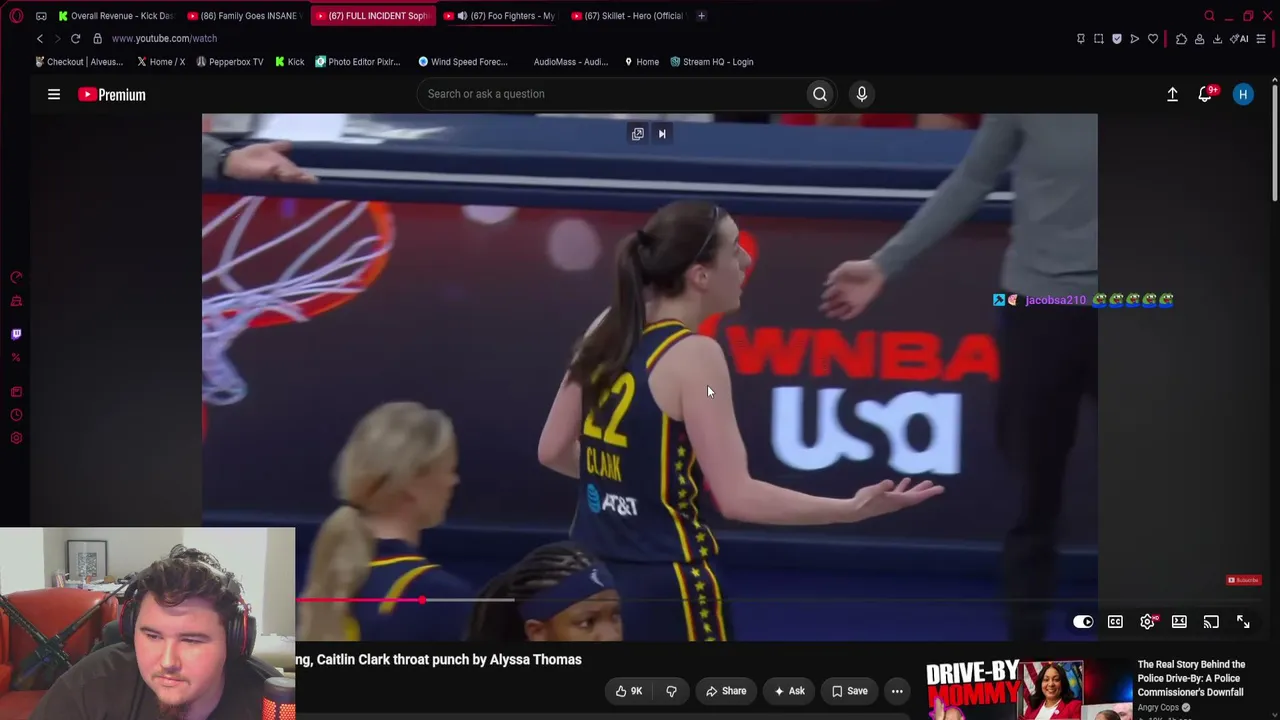Open the privacy protection shield icon
1280x720 pixels.
point(1116,39)
